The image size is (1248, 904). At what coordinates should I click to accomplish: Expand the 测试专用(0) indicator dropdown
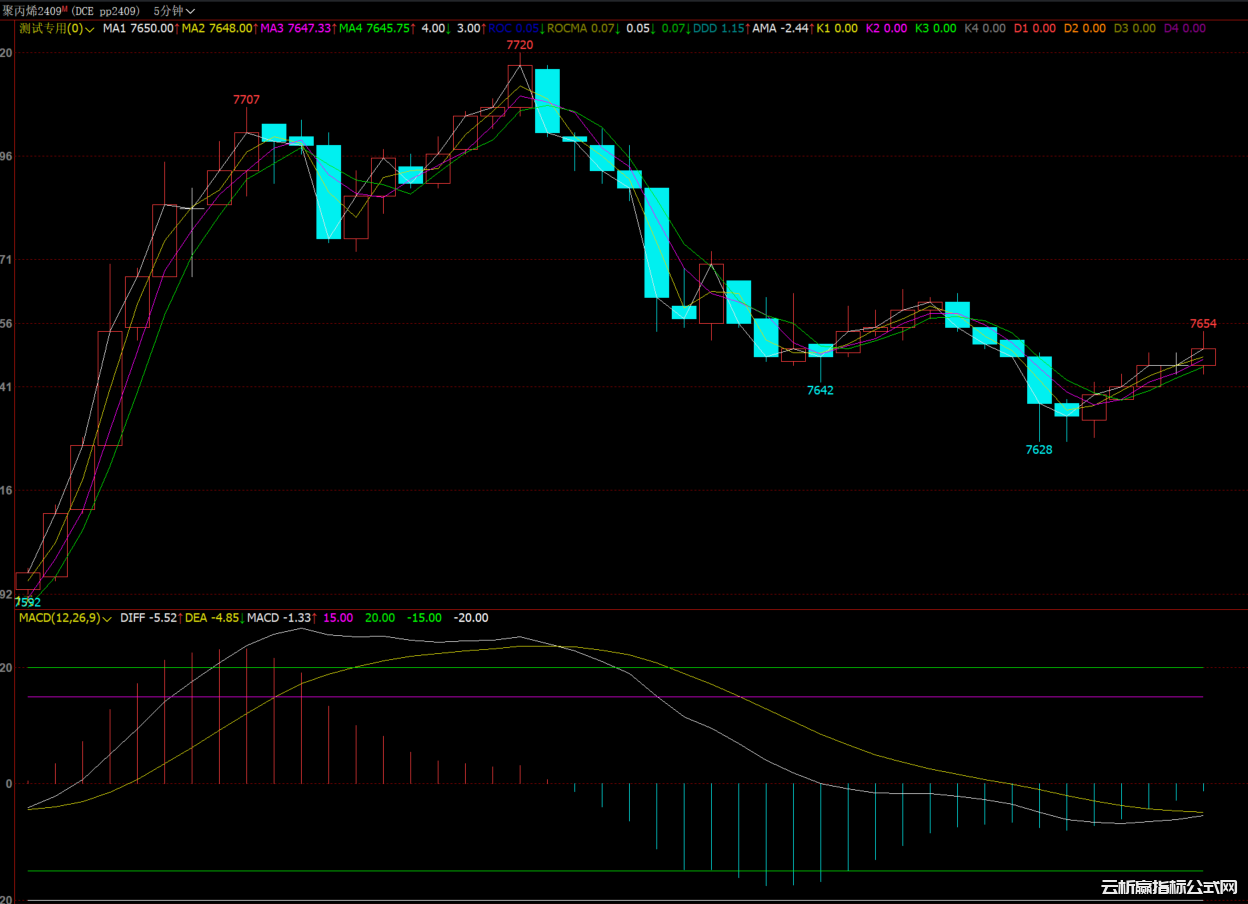57,28
